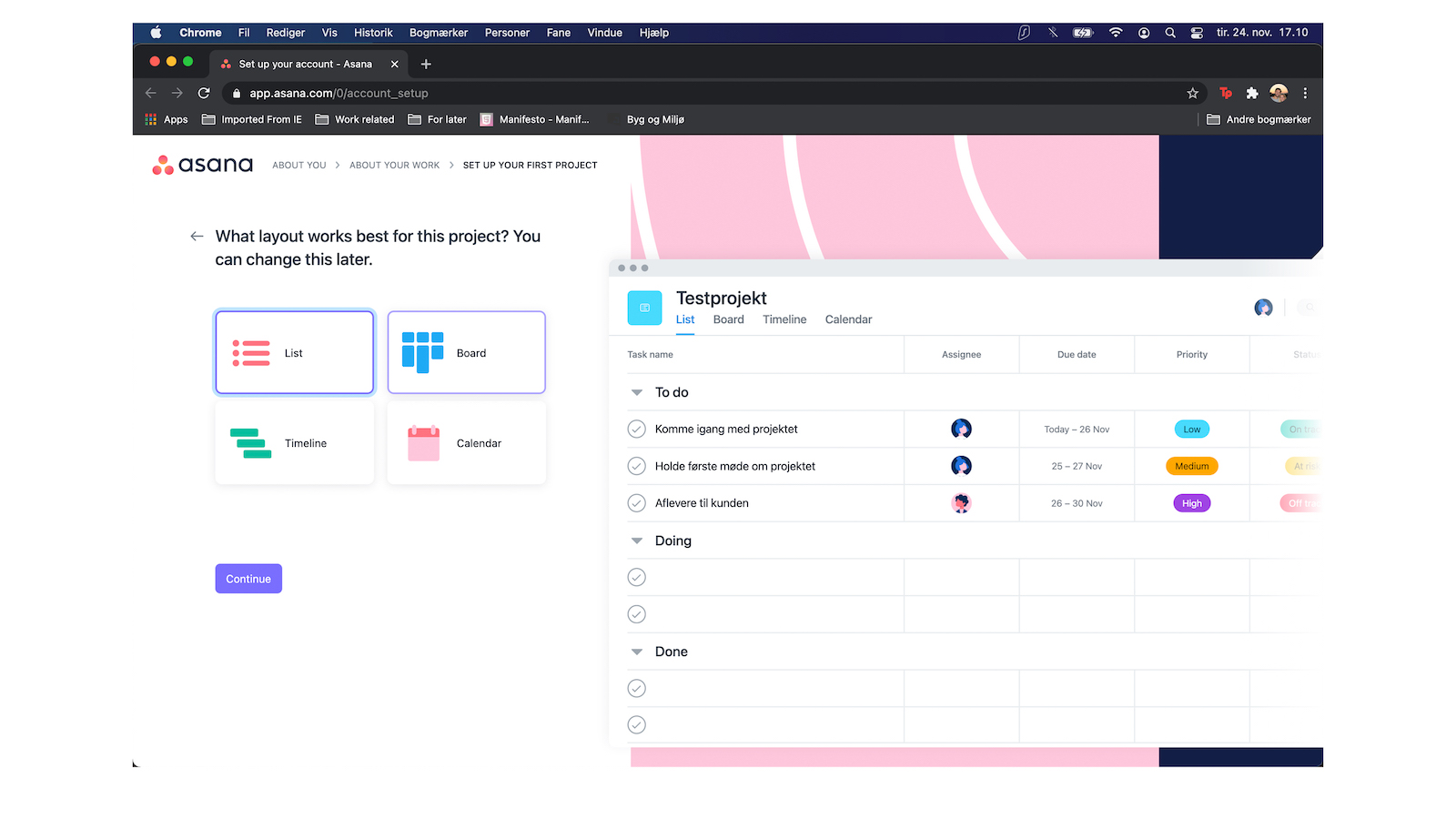Complete the 'Aflevere til kunden' task

tap(637, 503)
